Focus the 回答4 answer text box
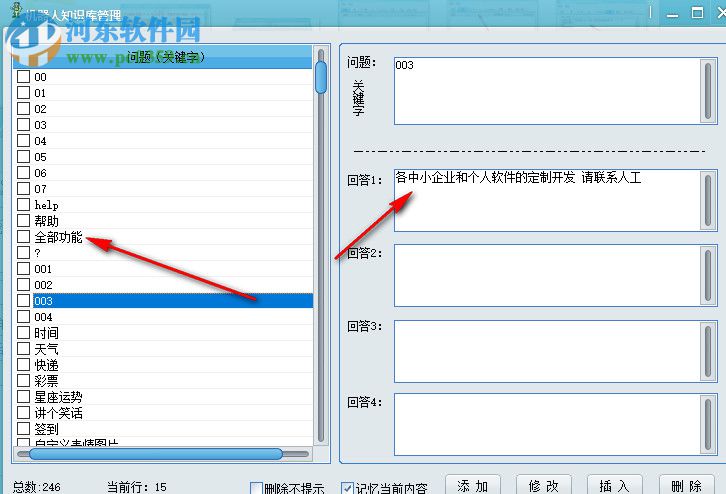Viewport: 726px width, 494px height. 547,424
